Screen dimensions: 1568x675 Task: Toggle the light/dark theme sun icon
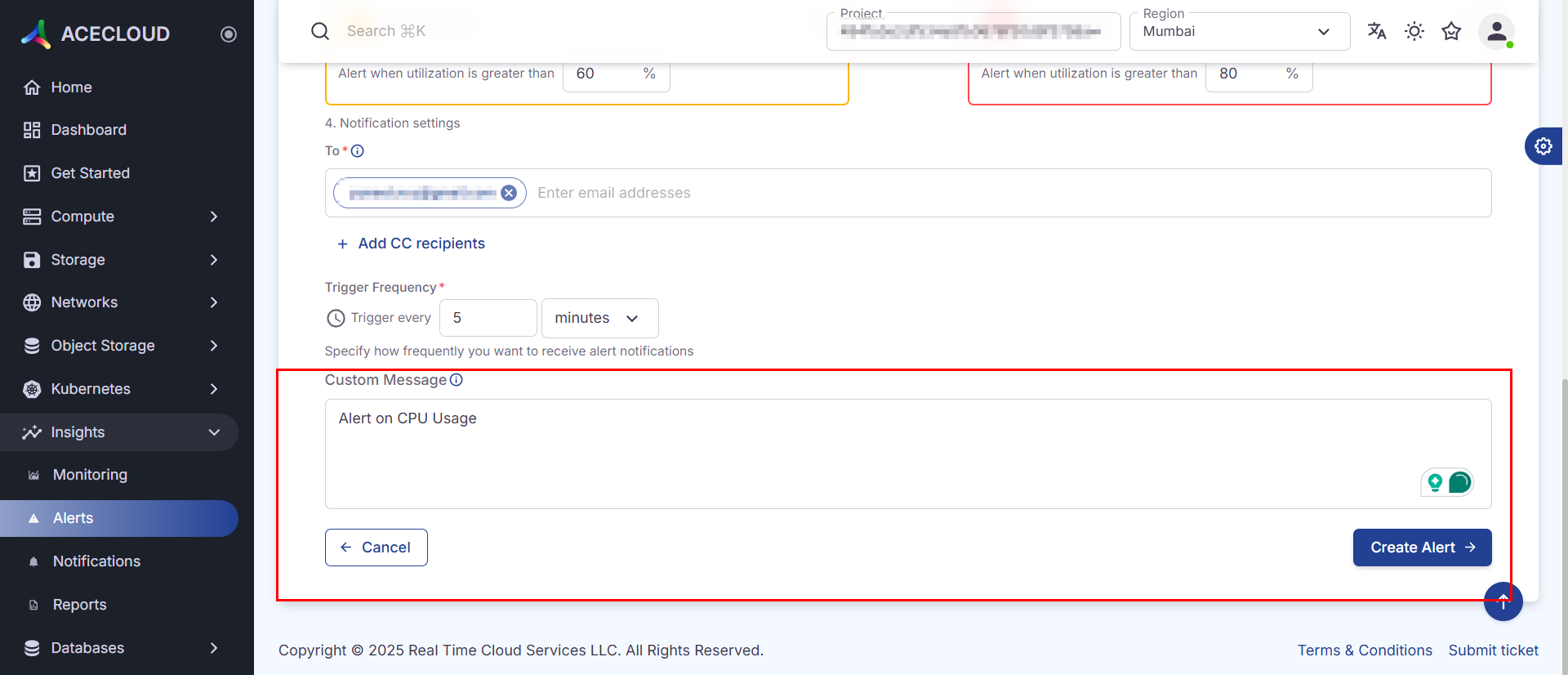[x=1414, y=31]
